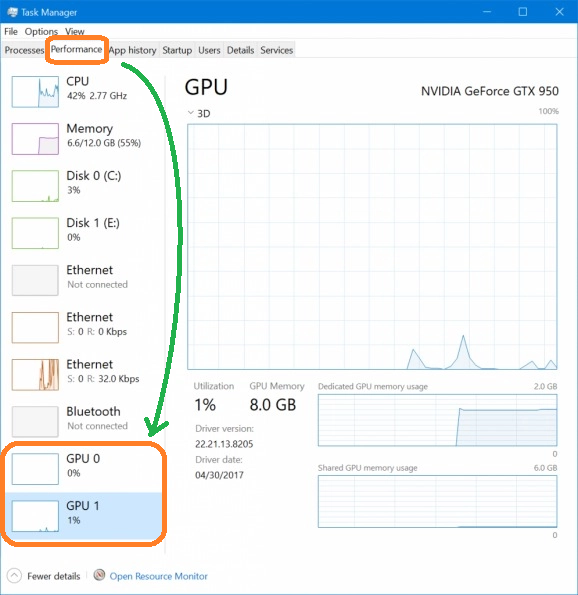578x595 pixels.
Task: Open the 3D engine dropdown chevron
Action: [x=191, y=113]
